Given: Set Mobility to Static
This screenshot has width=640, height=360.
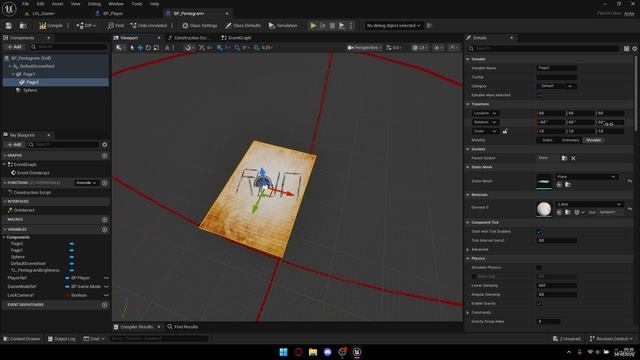Looking at the screenshot, I should coord(547,140).
